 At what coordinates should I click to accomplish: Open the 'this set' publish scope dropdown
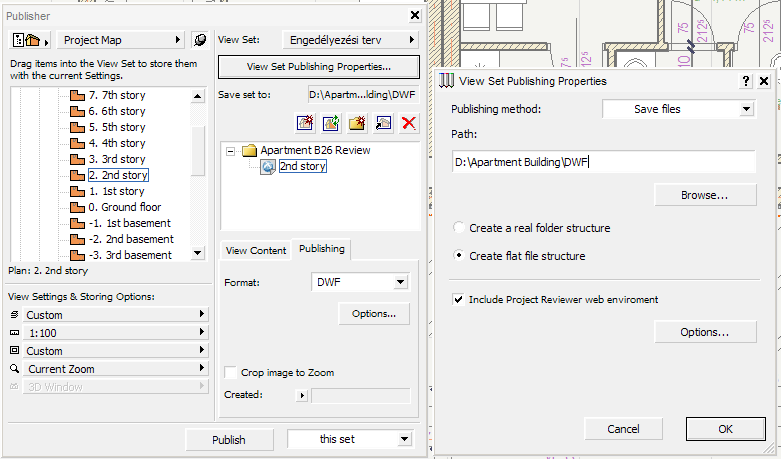tap(351, 439)
